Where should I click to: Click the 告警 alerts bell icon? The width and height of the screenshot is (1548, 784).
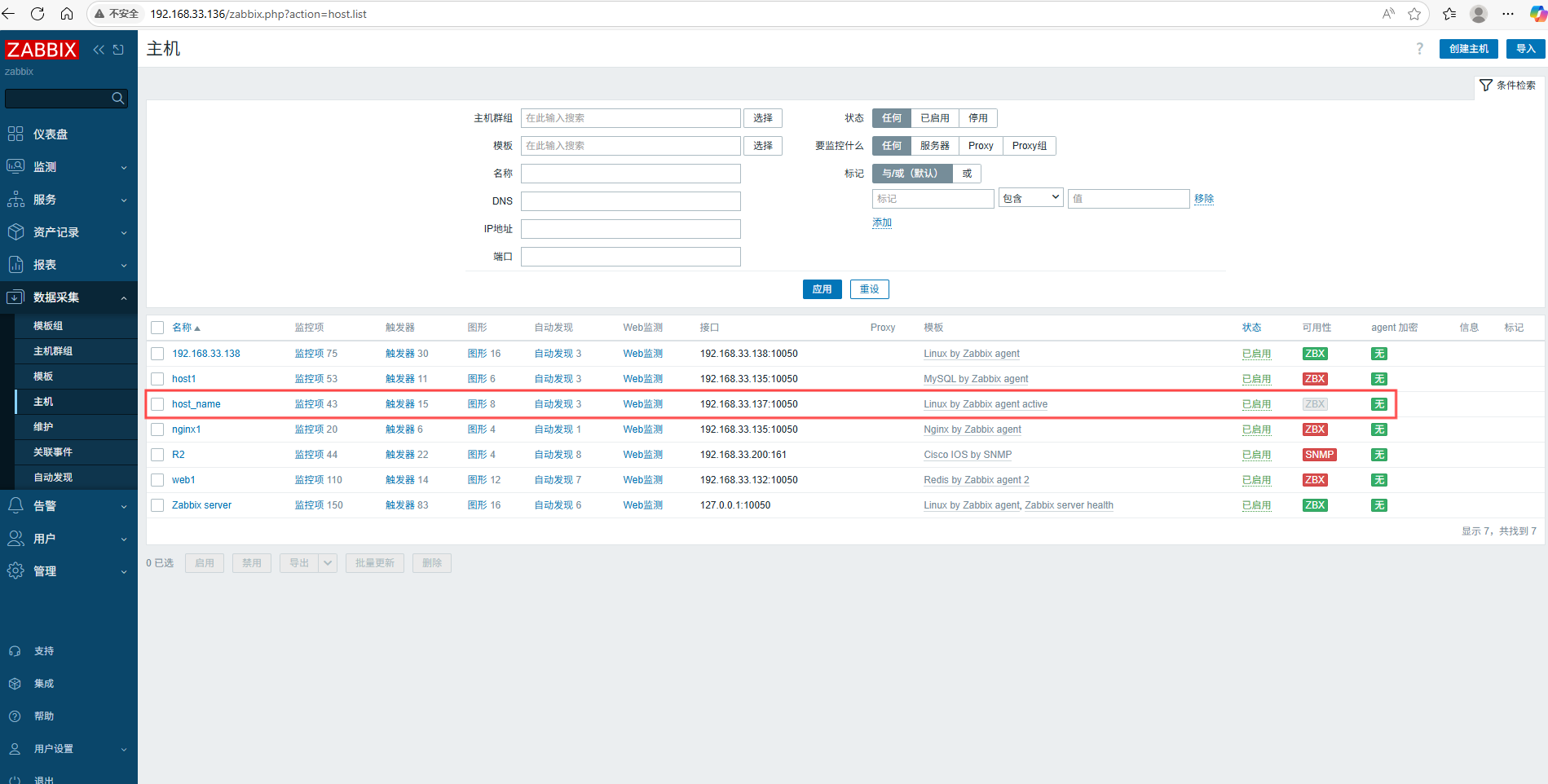coord(15,506)
